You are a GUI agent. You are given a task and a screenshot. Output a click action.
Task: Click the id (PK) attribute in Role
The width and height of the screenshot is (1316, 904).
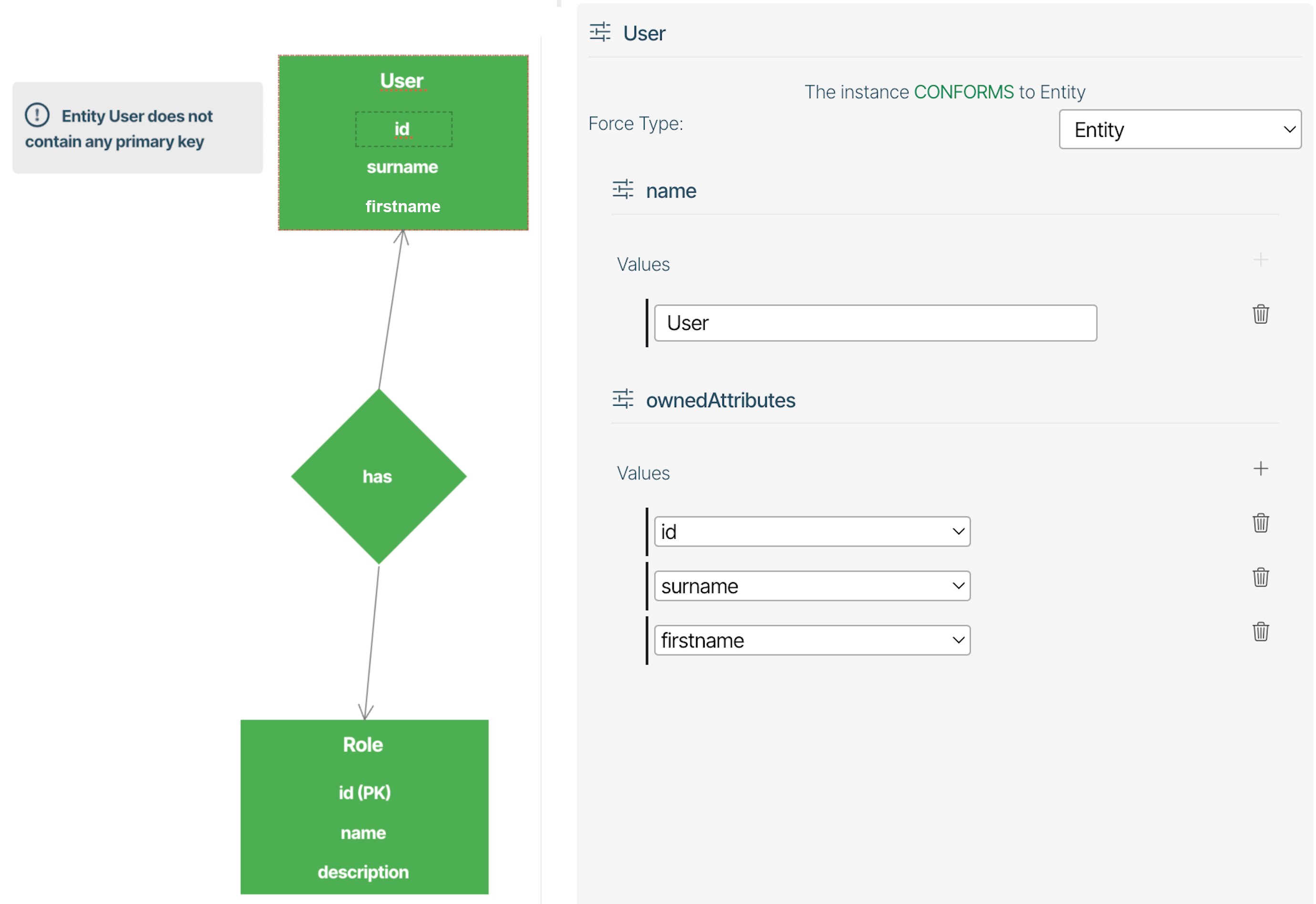(x=365, y=793)
